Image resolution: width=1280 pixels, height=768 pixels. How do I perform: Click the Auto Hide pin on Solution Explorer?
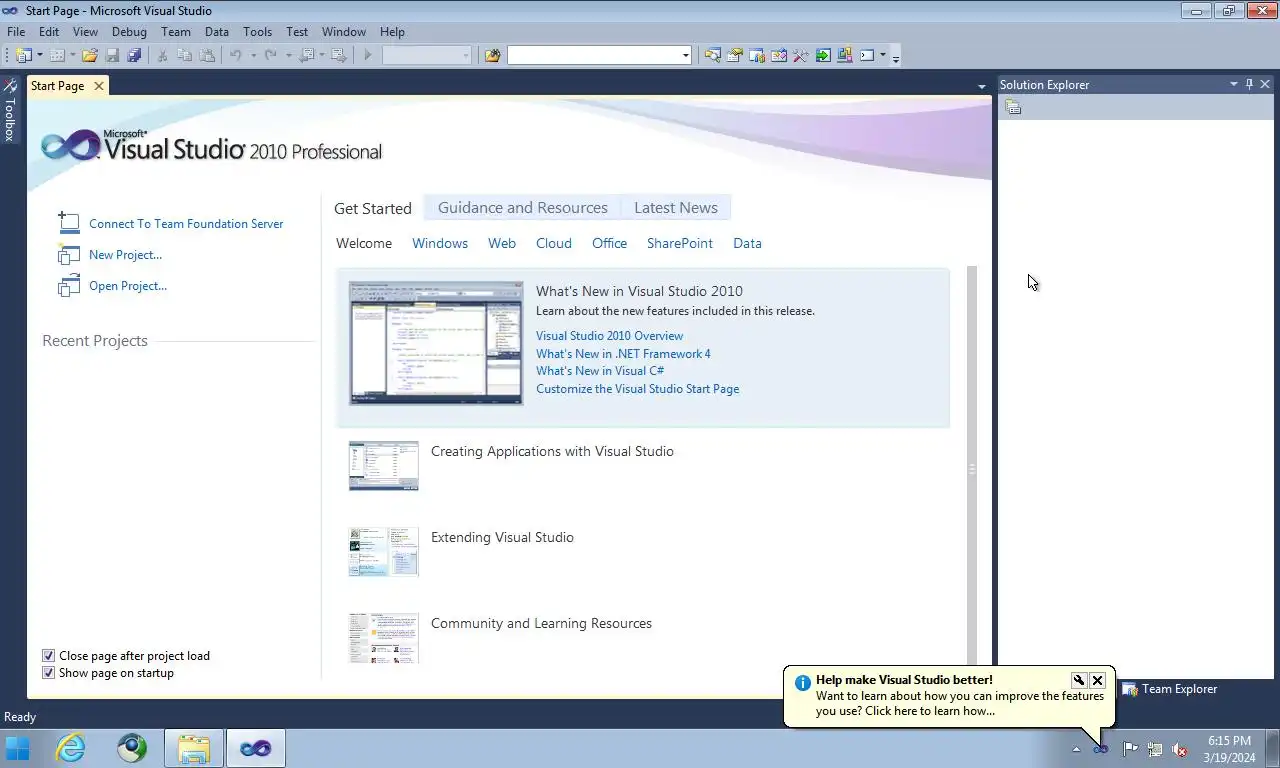point(1249,85)
